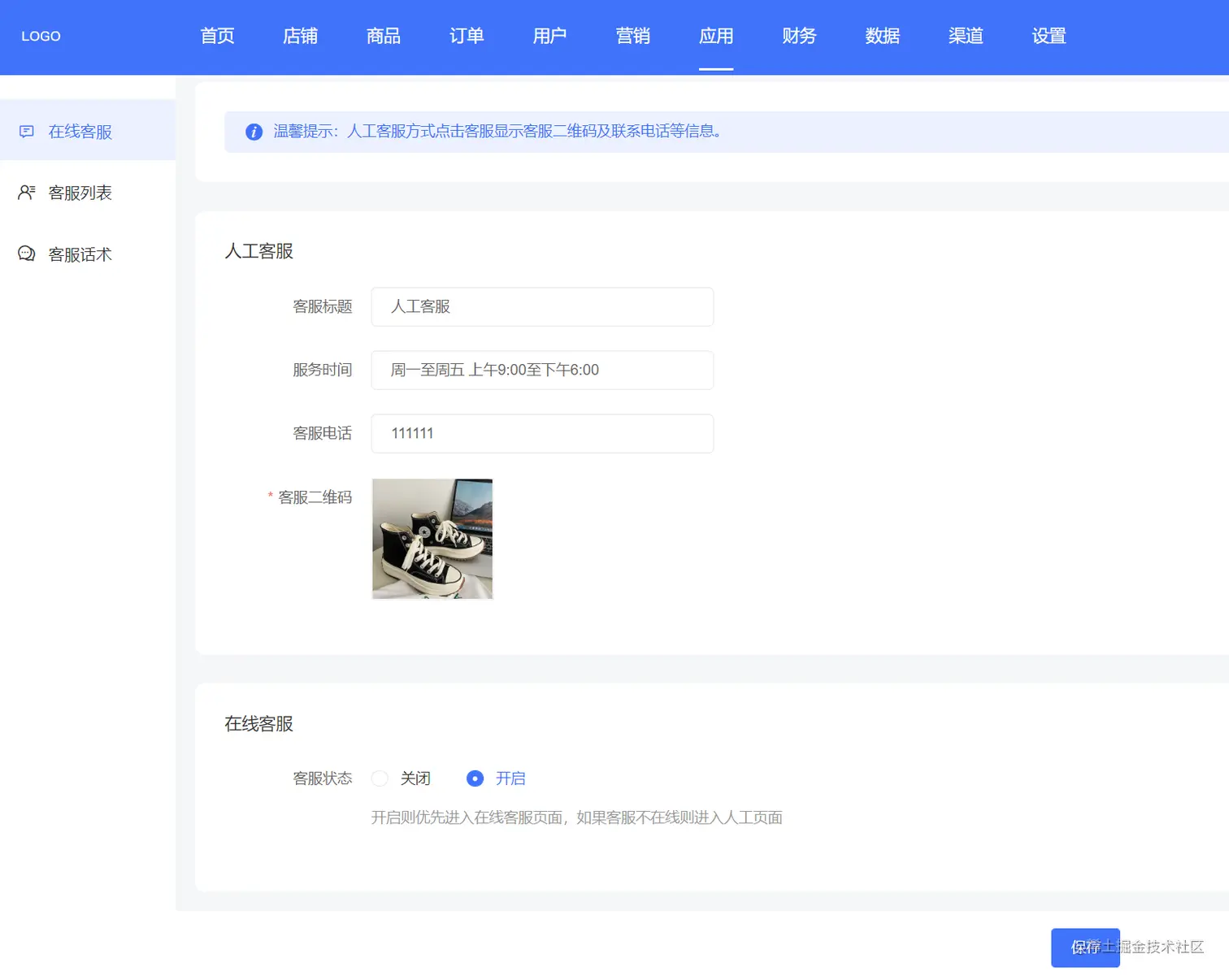Image resolution: width=1229 pixels, height=980 pixels.
Task: Select the 关闭 radio button
Action: 380,778
